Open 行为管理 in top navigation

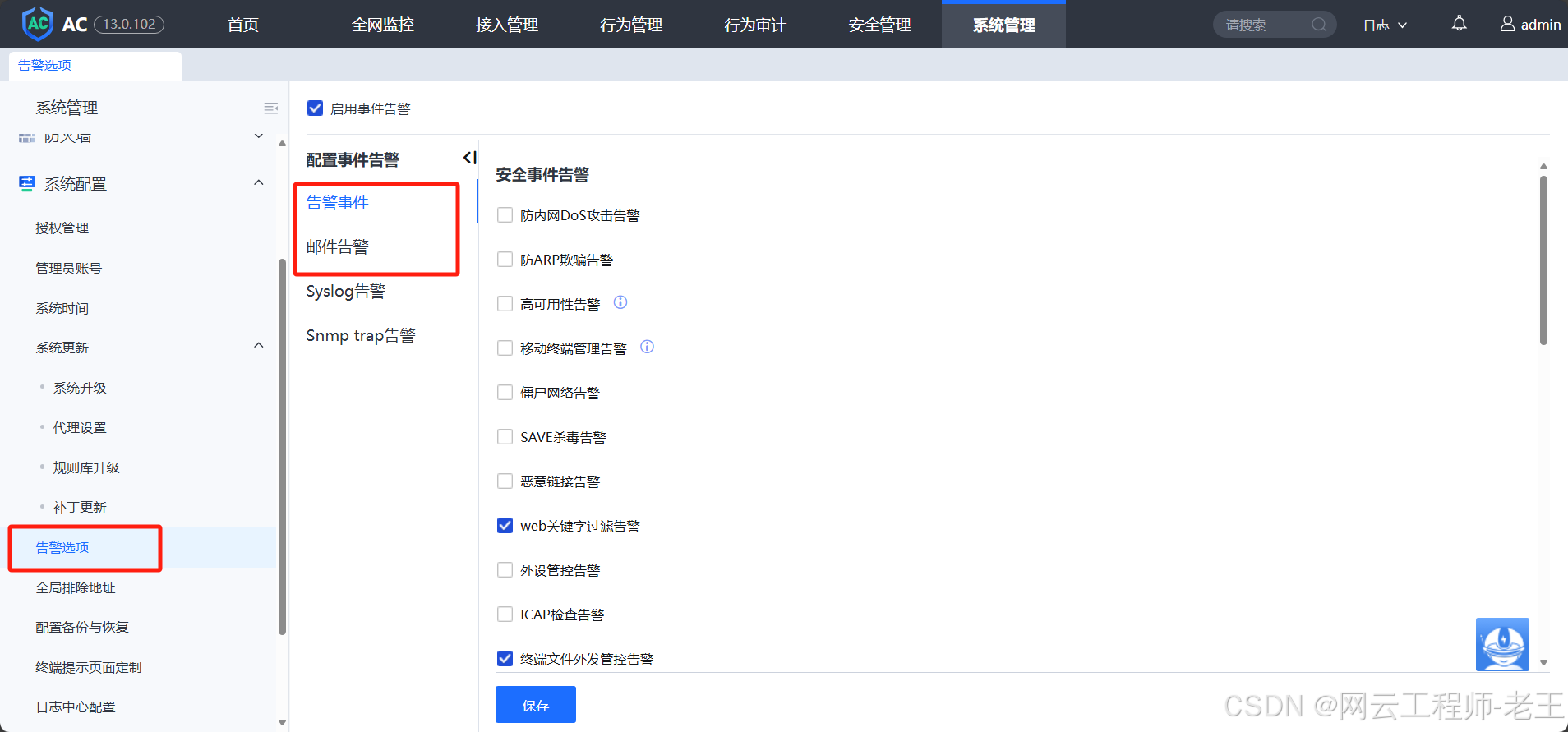(631, 25)
